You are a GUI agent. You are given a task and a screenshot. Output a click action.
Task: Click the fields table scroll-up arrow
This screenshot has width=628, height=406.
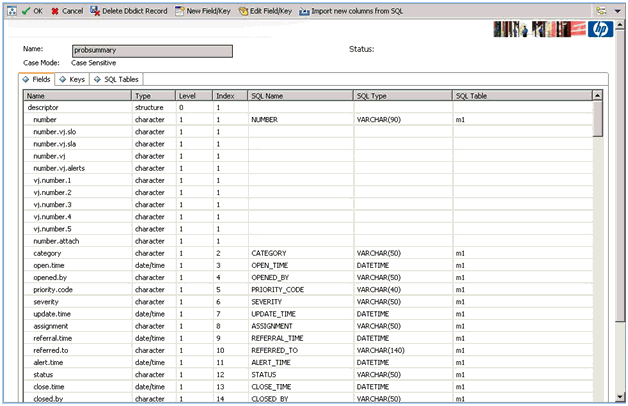tap(597, 95)
